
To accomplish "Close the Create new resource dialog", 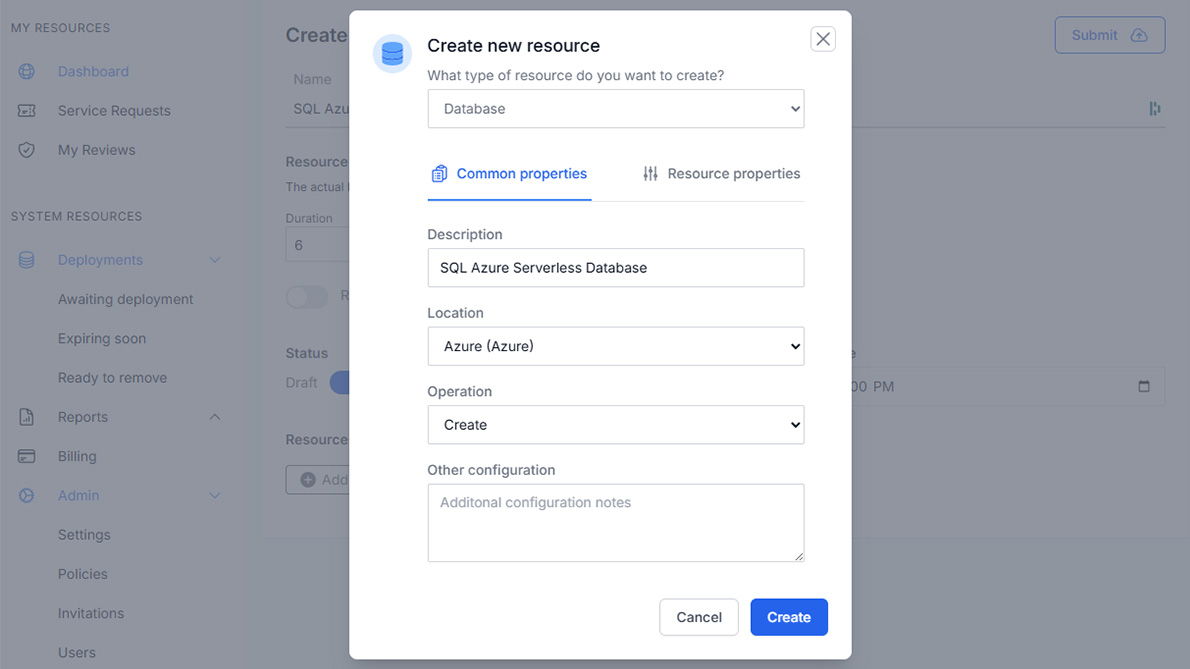I will [822, 39].
